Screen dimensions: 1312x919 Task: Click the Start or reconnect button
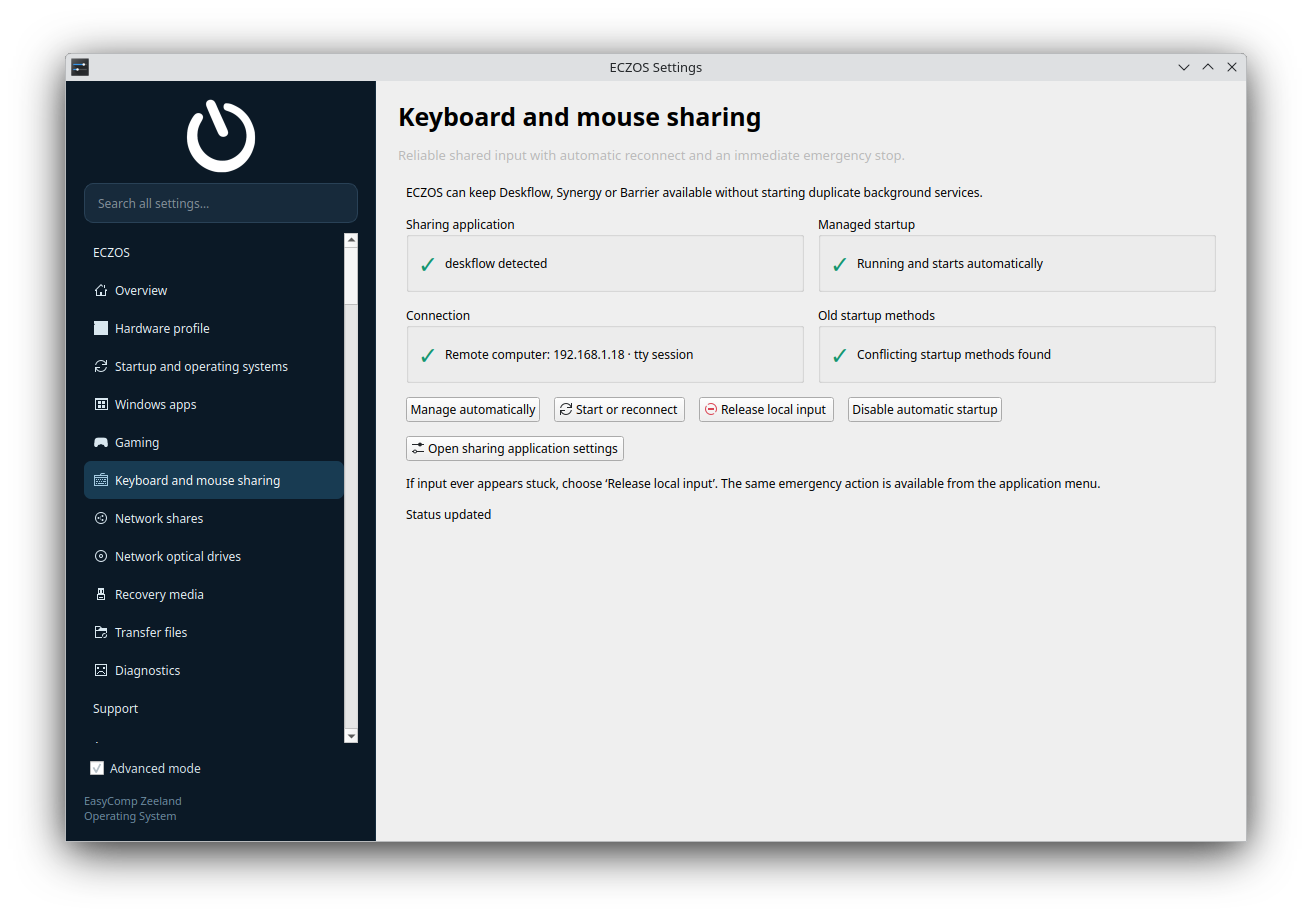619,410
